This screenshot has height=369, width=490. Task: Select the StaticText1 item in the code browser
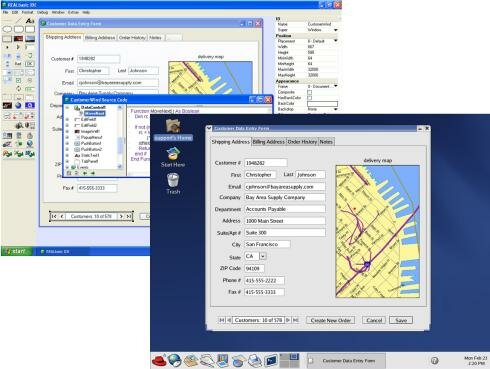[90, 155]
